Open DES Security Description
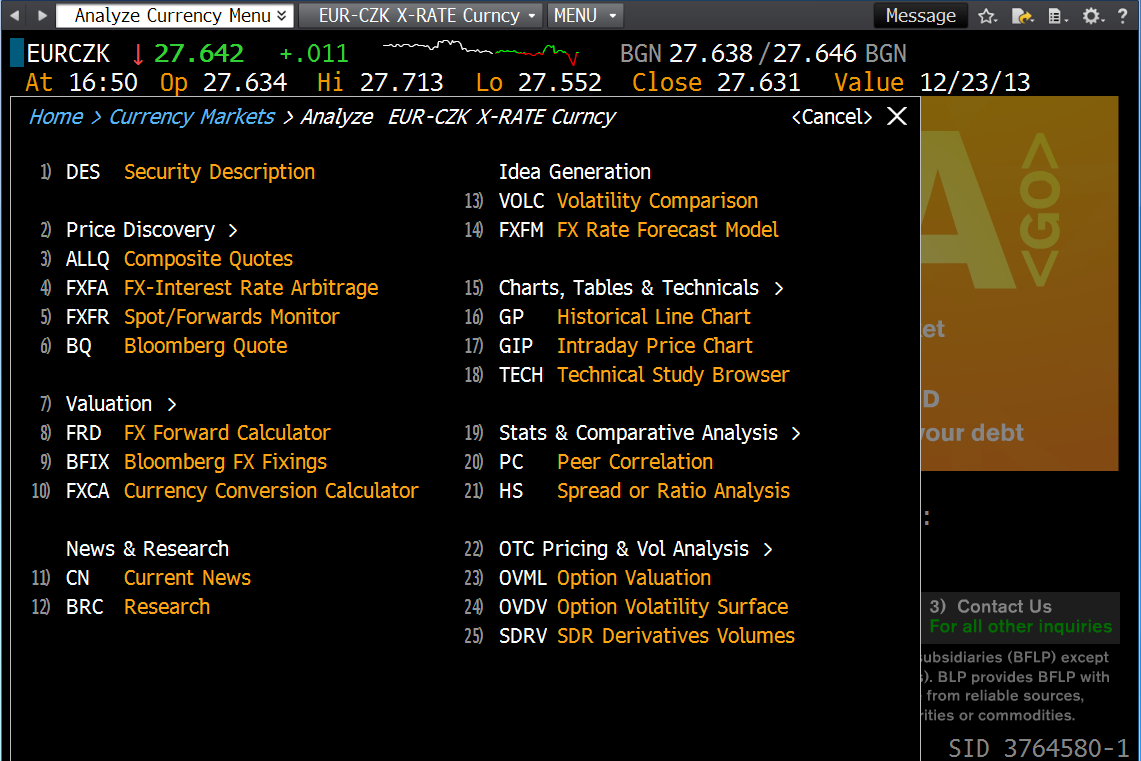The image size is (1141, 761). (178, 172)
